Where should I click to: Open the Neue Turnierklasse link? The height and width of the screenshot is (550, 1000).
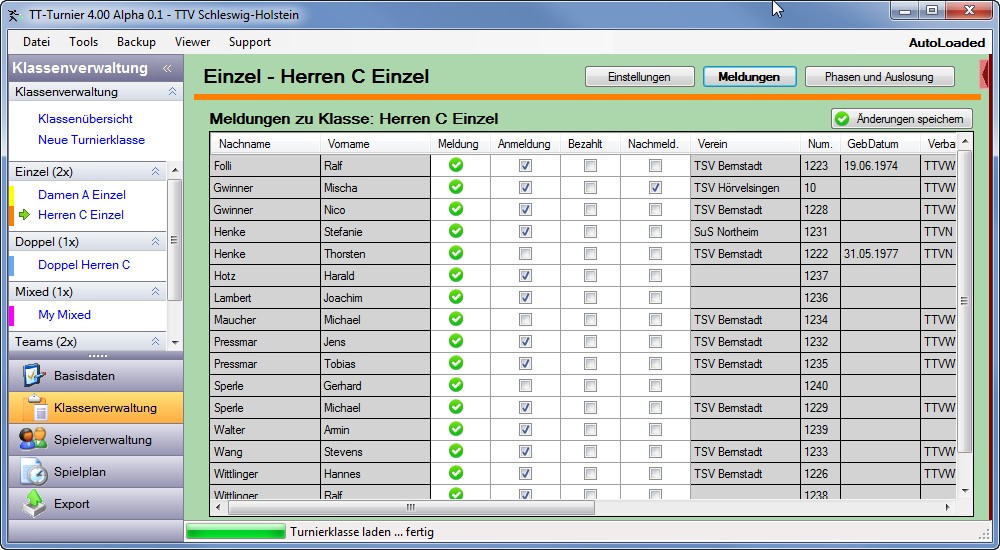pos(91,140)
